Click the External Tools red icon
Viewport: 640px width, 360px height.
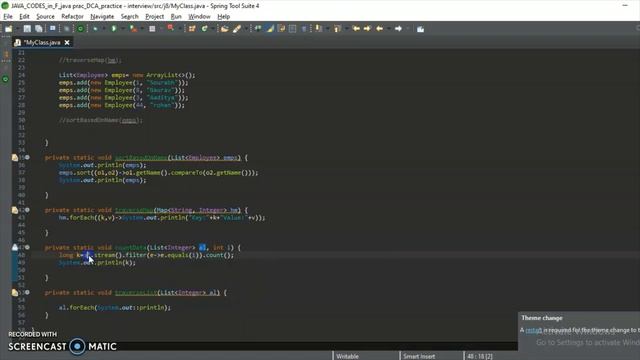point(171,28)
